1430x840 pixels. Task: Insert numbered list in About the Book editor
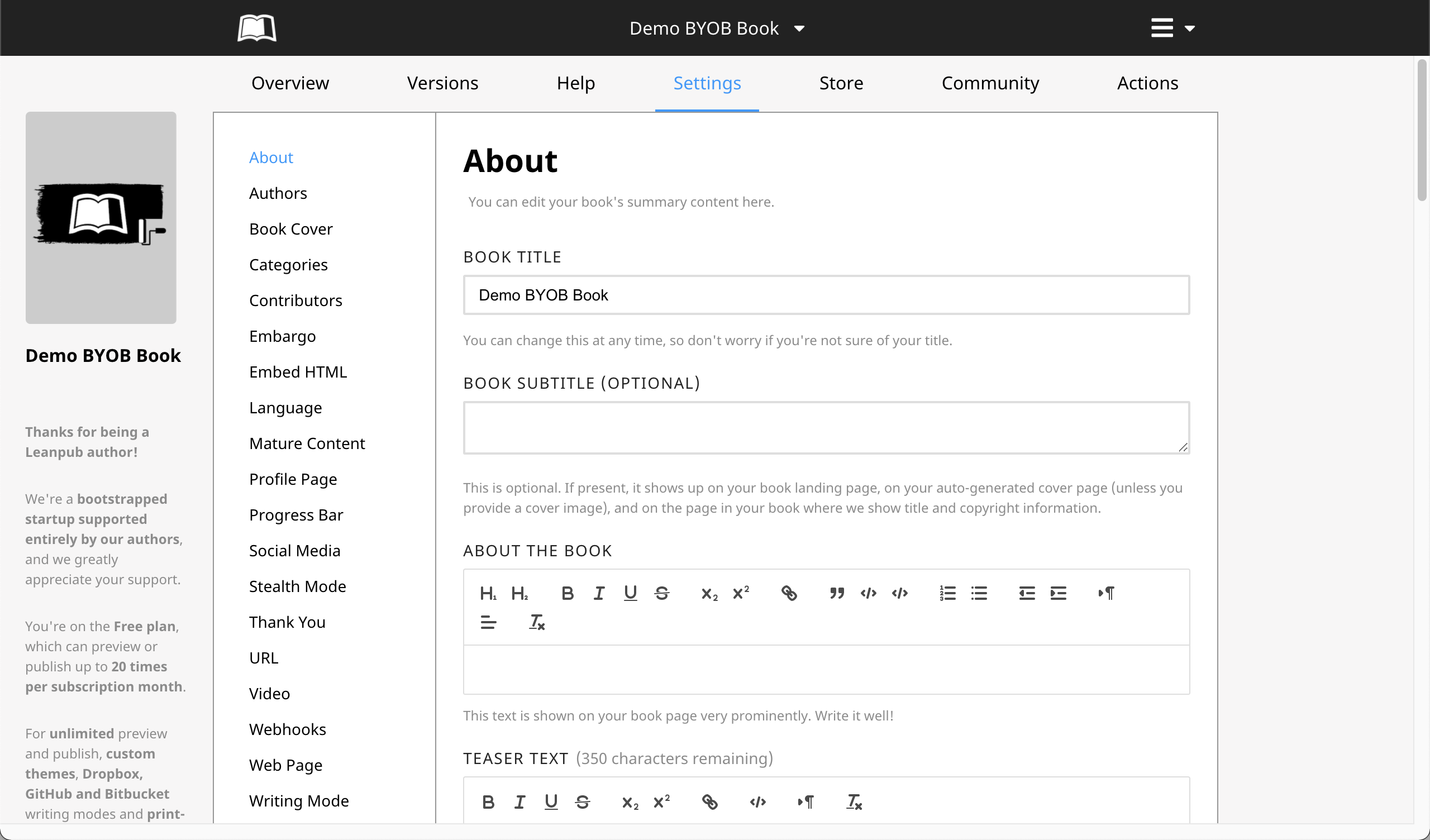coord(947,594)
